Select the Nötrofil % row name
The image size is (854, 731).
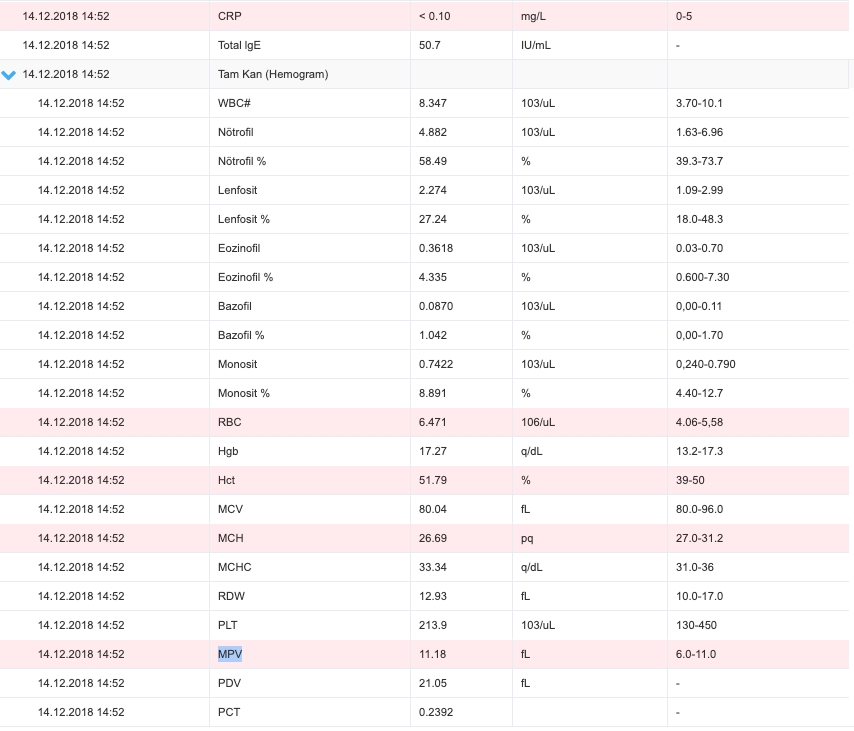pyautogui.click(x=242, y=161)
